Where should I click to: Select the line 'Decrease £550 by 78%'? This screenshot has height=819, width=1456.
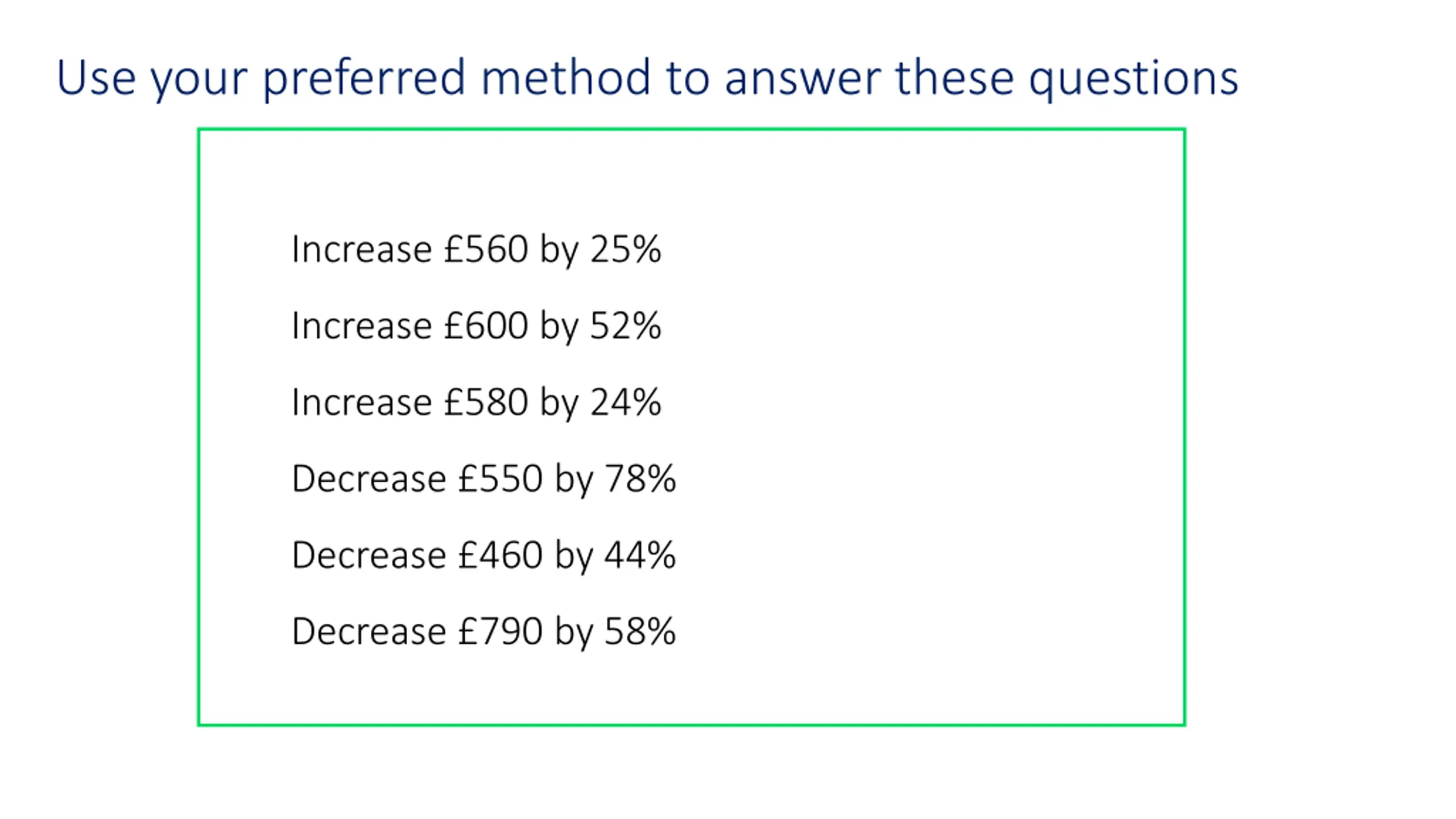[484, 479]
